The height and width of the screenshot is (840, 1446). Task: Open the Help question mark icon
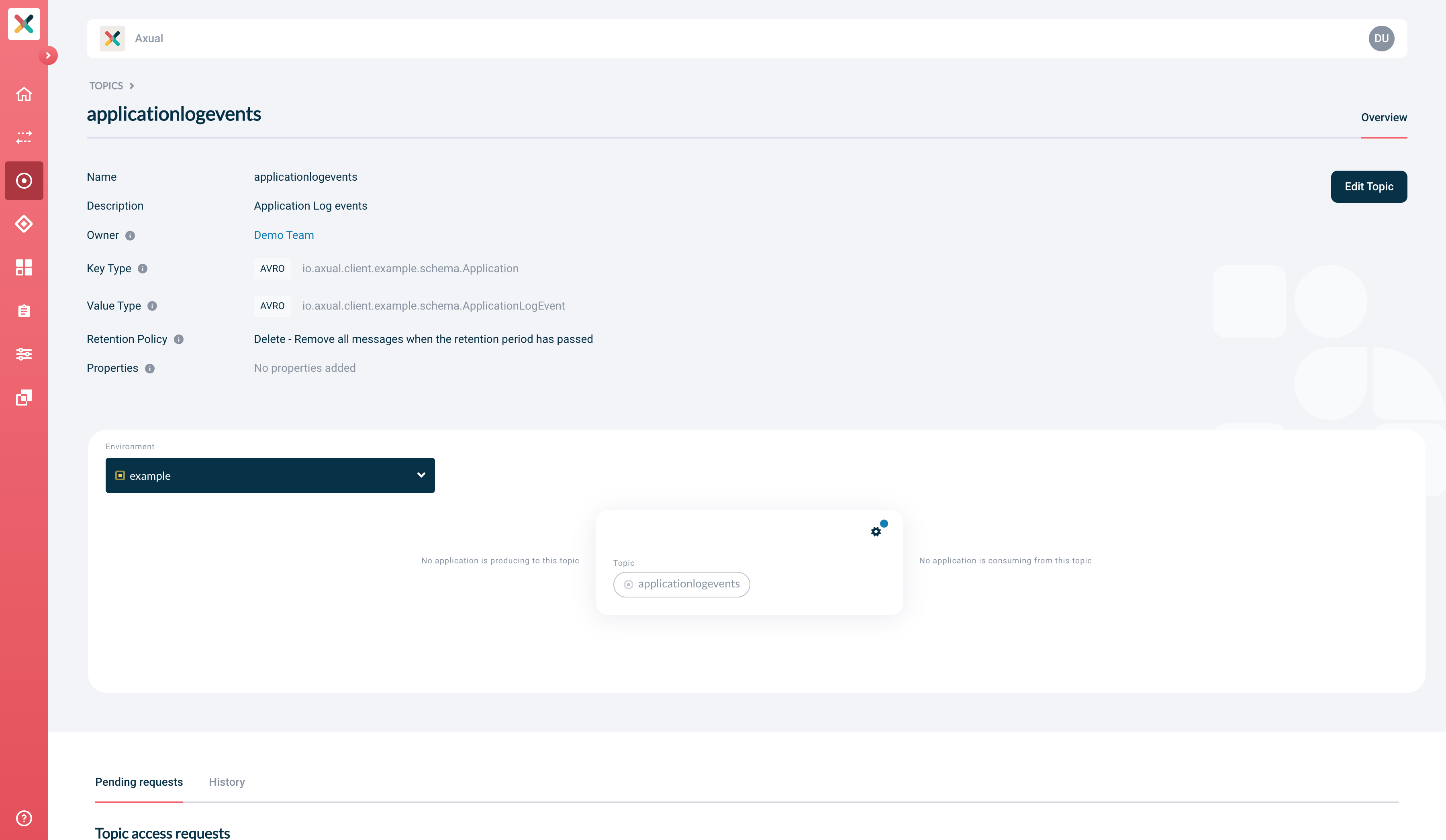coord(24,818)
